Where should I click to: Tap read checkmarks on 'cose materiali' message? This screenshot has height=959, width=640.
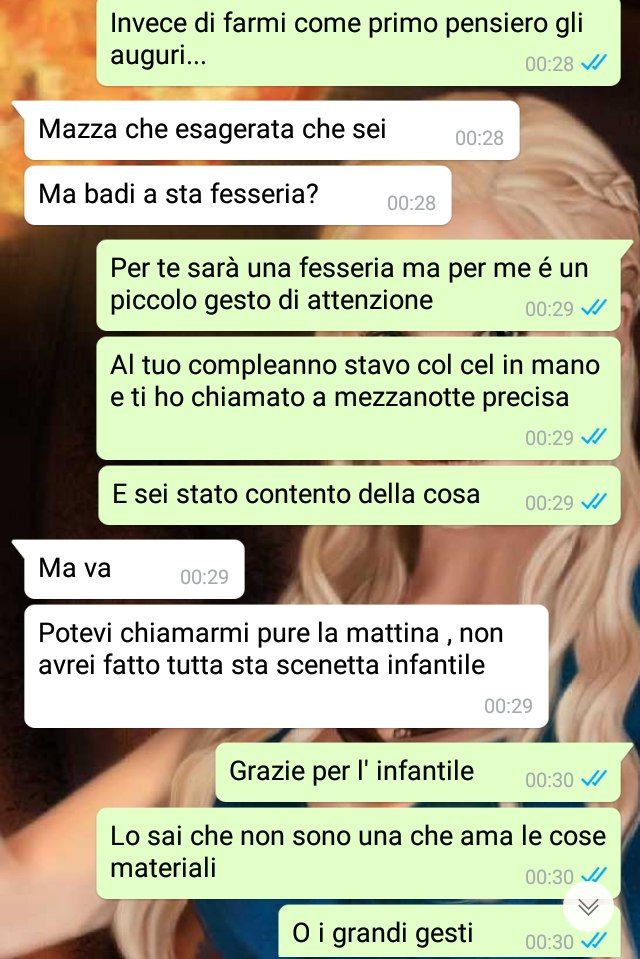(593, 876)
